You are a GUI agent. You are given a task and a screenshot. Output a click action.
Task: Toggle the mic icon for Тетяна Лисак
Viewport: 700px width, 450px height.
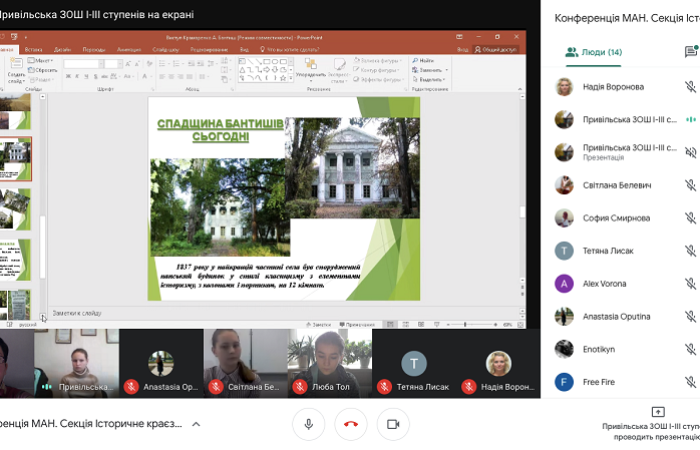click(x=690, y=250)
